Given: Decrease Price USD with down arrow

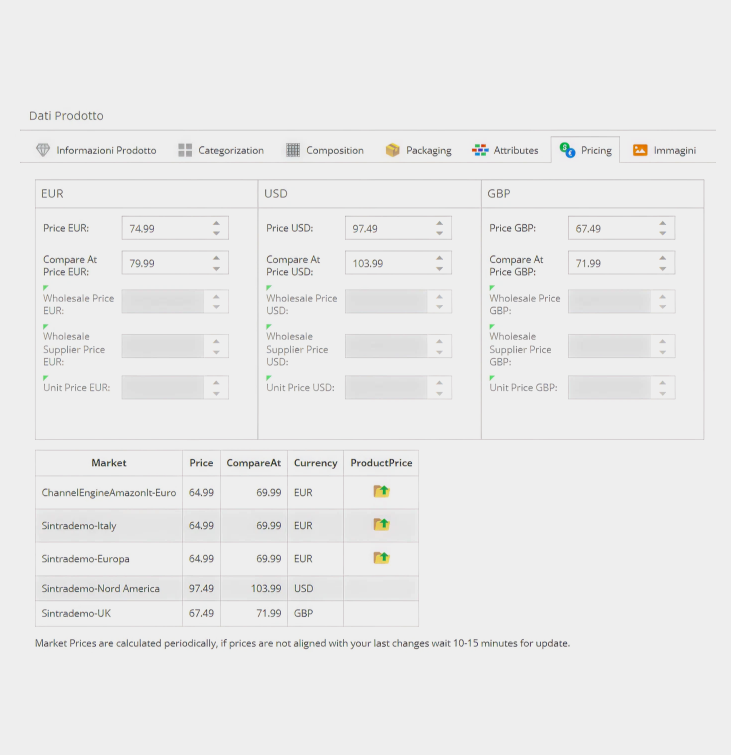Looking at the screenshot, I should (439, 234).
